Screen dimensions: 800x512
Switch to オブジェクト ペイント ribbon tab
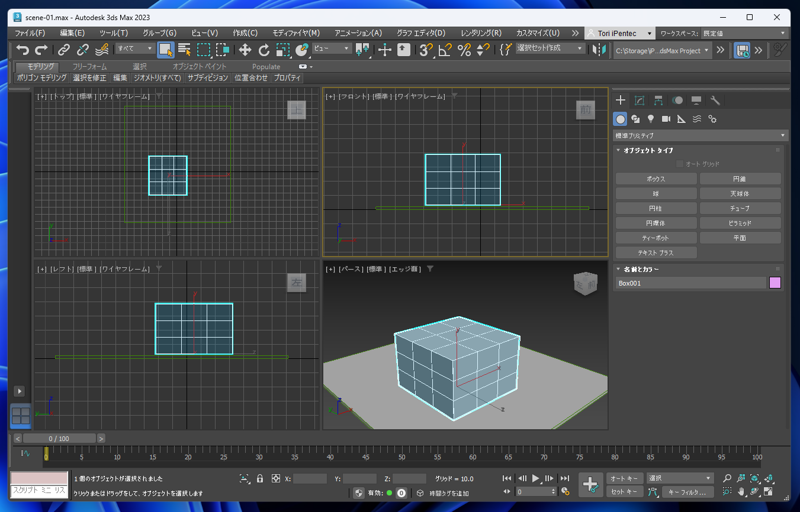(198, 67)
